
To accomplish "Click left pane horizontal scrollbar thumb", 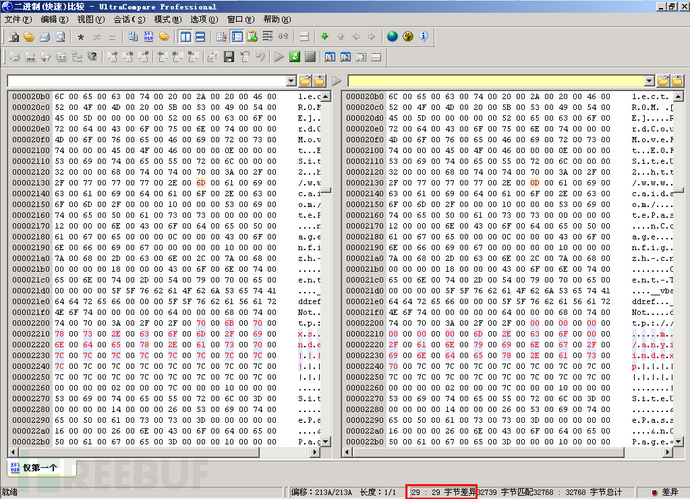I will tap(139, 452).
